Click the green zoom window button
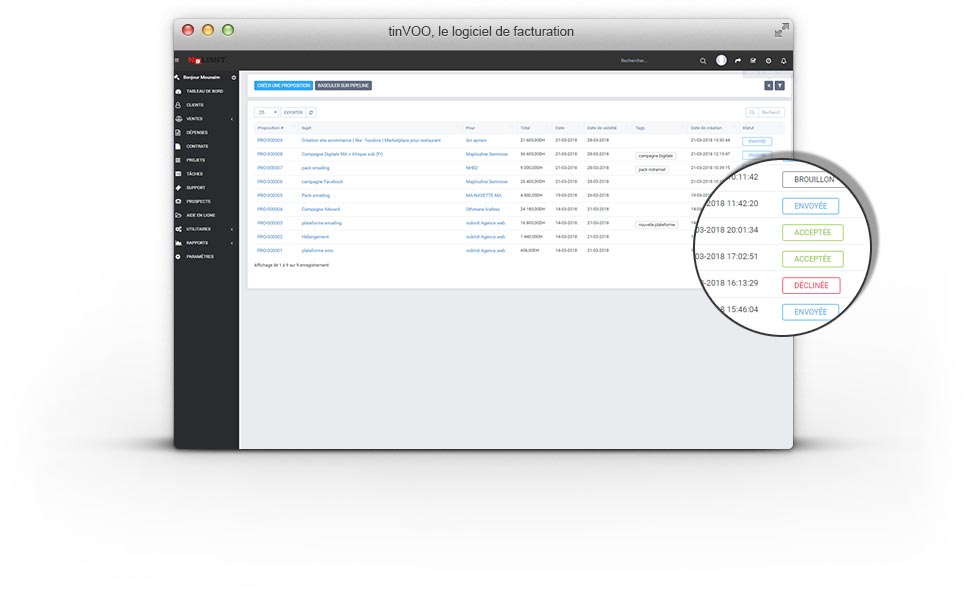 [228, 30]
